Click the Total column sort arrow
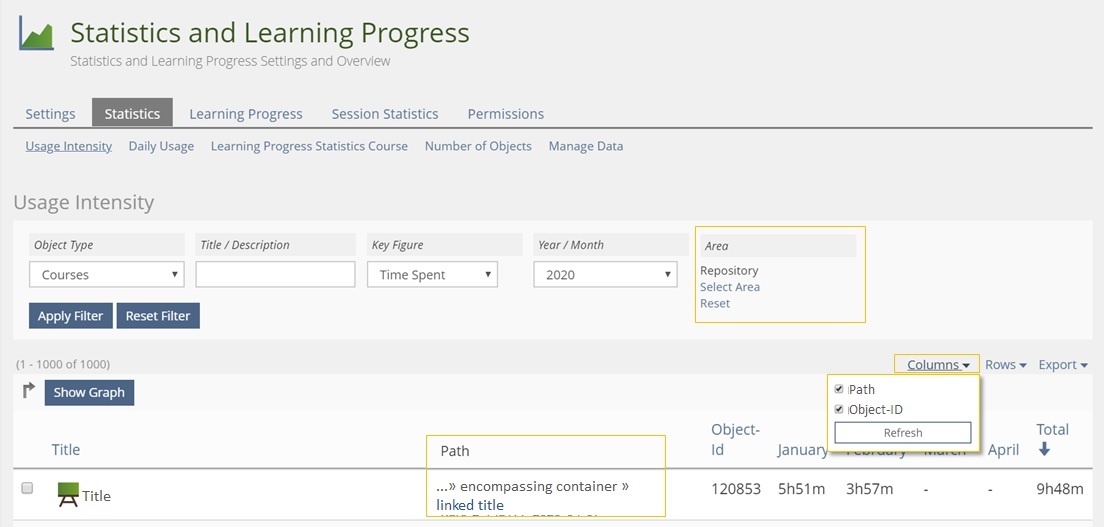The height and width of the screenshot is (527, 1104). click(1045, 450)
